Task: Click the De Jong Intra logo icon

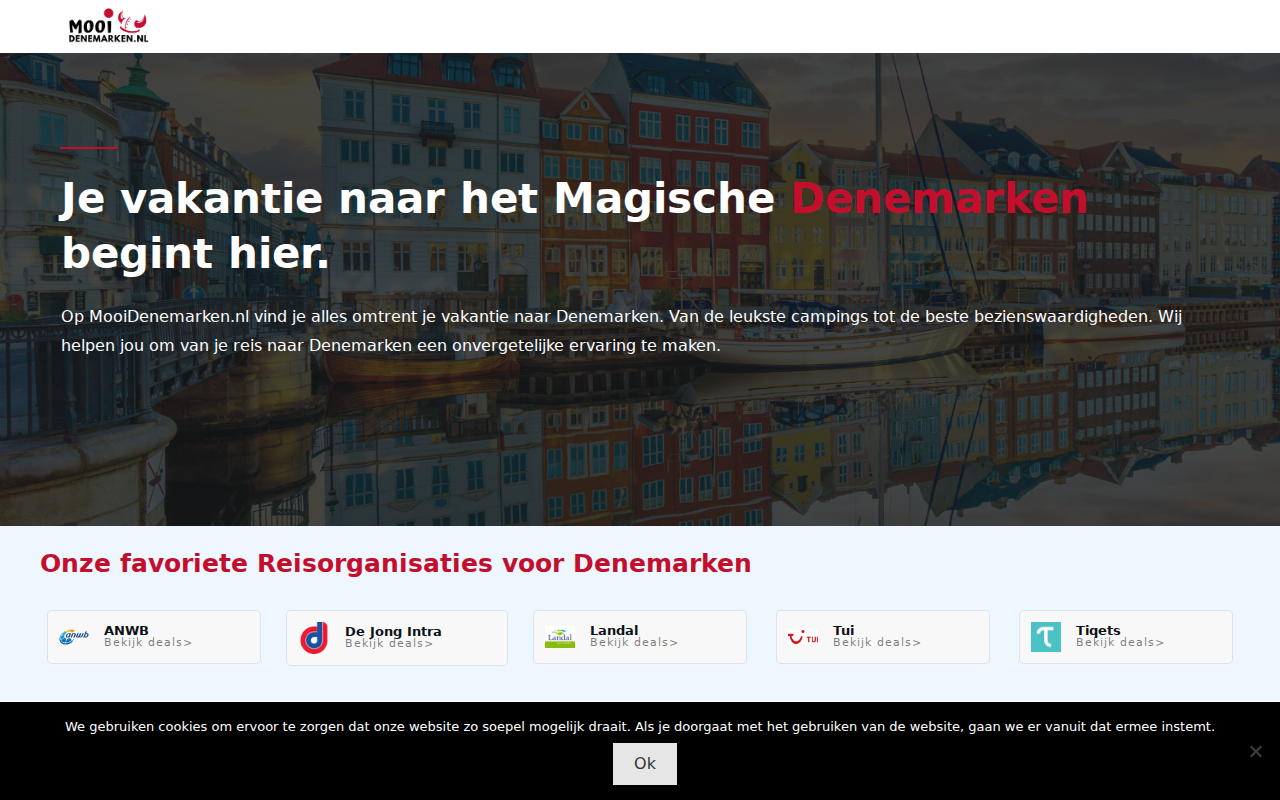Action: pyautogui.click(x=314, y=638)
